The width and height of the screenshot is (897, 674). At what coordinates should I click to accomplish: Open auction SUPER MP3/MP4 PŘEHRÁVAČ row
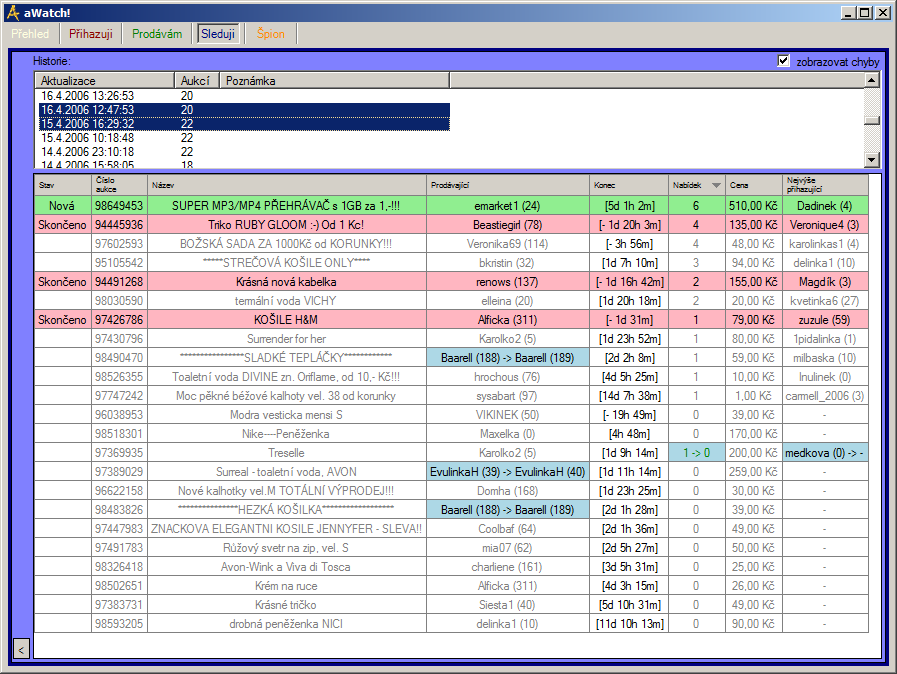[x=285, y=205]
